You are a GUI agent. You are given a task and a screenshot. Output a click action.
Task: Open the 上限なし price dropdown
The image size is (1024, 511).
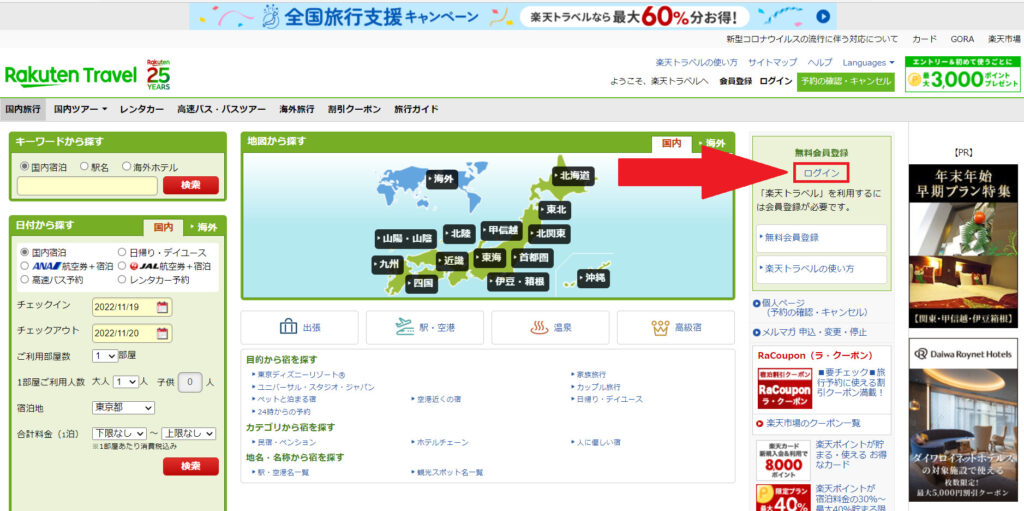(x=188, y=433)
